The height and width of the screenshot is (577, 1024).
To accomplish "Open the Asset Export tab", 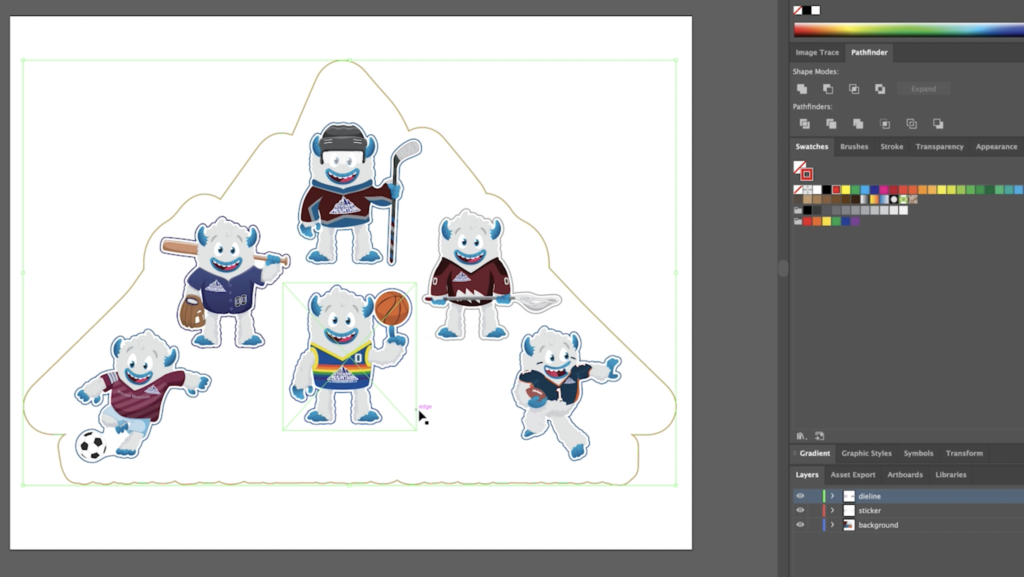I will pos(853,475).
